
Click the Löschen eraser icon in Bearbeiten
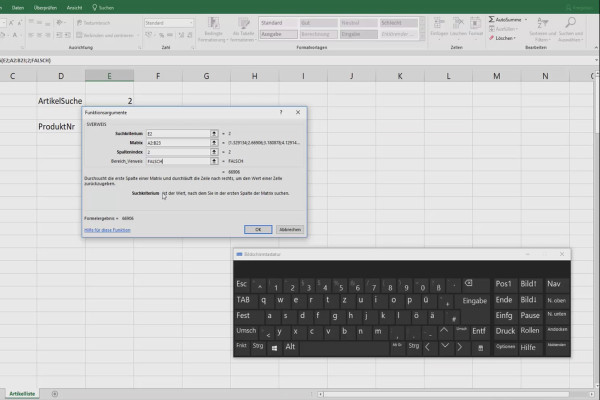point(492,38)
